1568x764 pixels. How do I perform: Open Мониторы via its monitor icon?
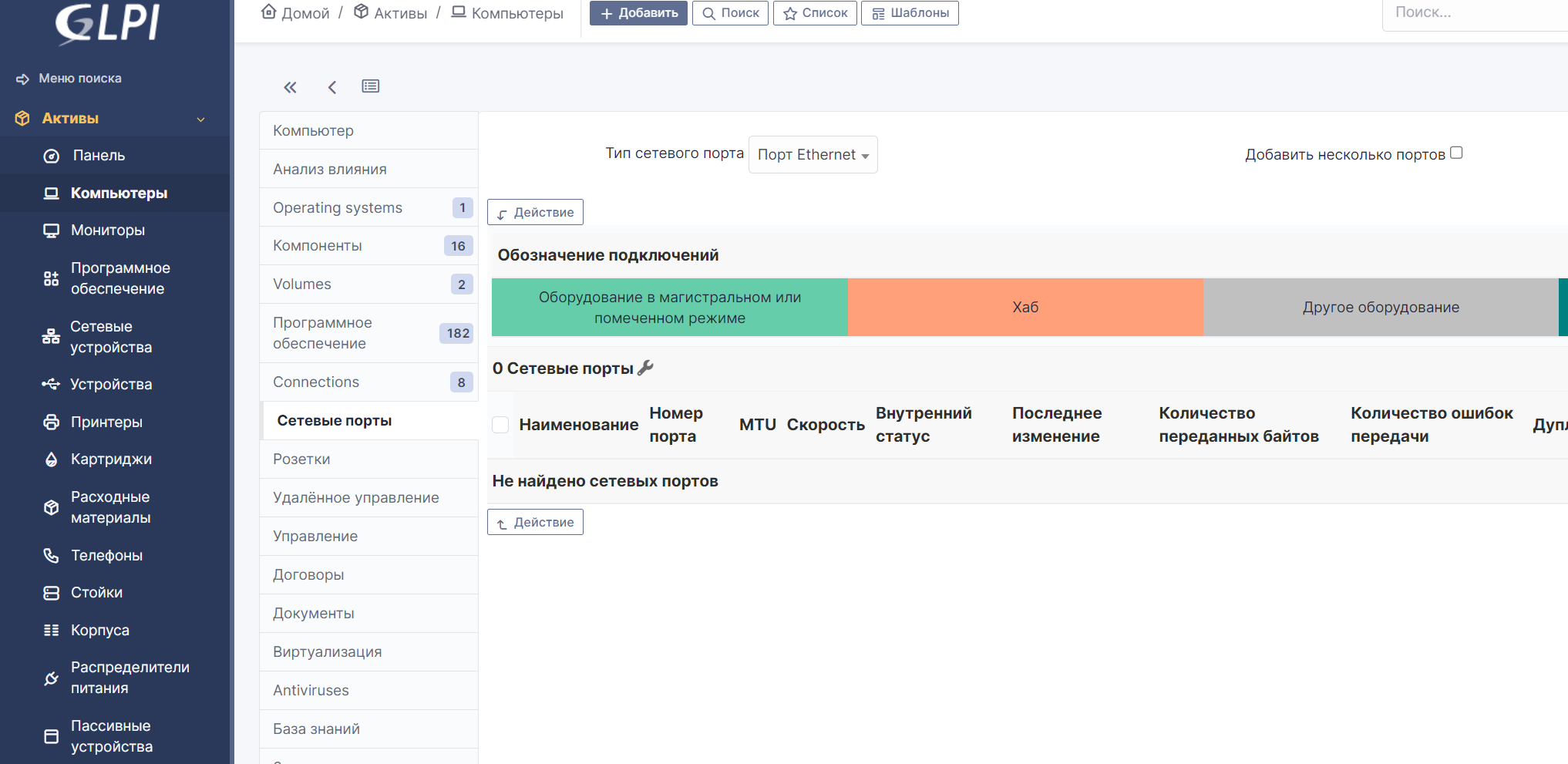pyautogui.click(x=51, y=231)
